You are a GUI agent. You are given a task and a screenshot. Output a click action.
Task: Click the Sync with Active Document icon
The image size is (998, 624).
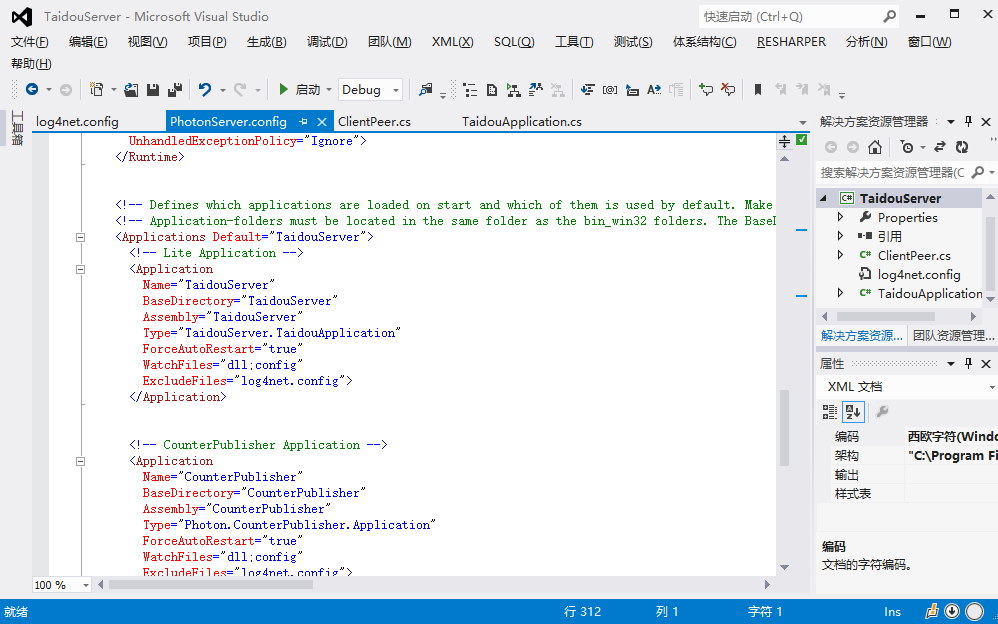[x=939, y=147]
